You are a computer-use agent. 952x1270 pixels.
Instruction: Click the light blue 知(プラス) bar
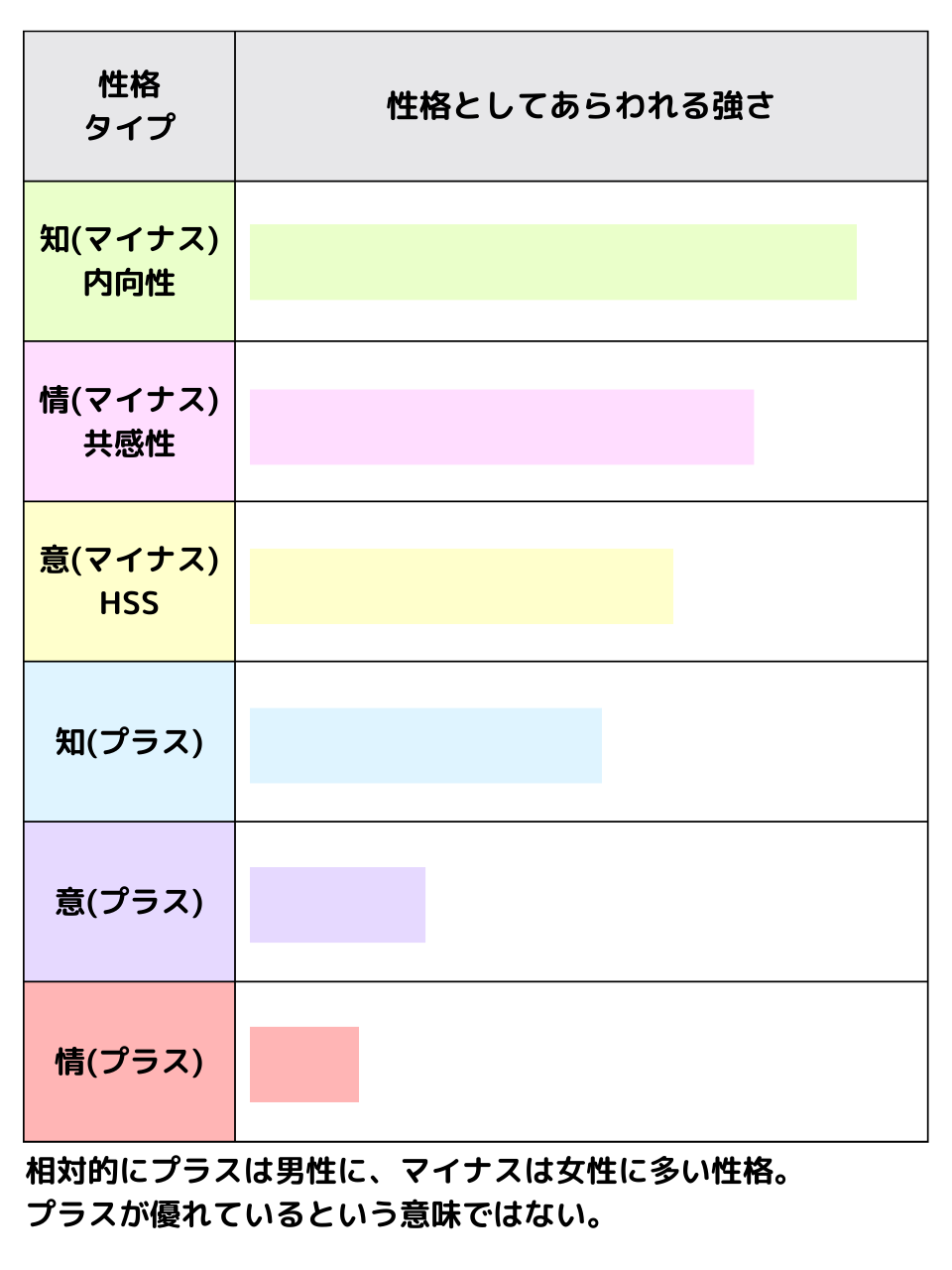[x=426, y=745]
